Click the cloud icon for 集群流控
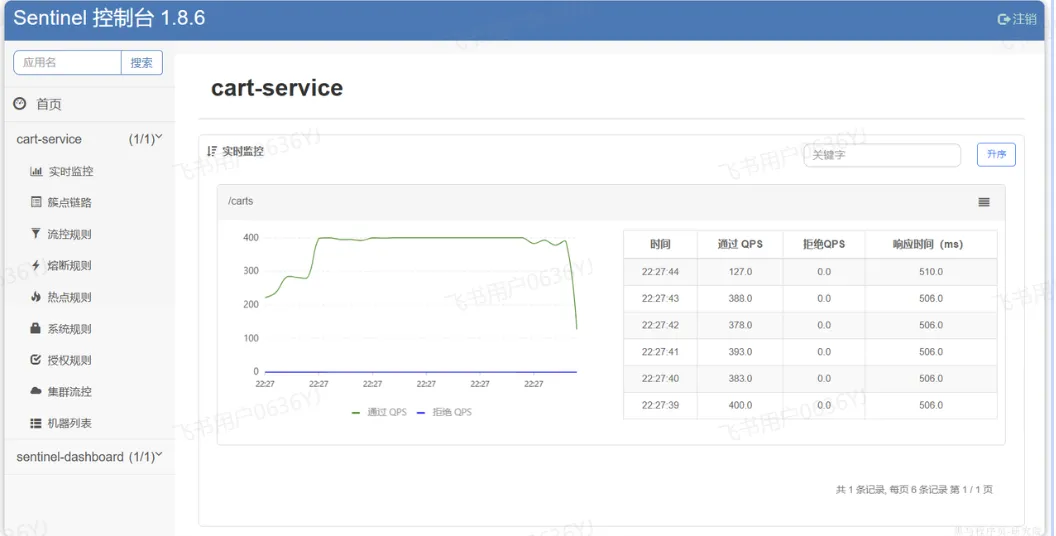1056x536 pixels. (36, 391)
